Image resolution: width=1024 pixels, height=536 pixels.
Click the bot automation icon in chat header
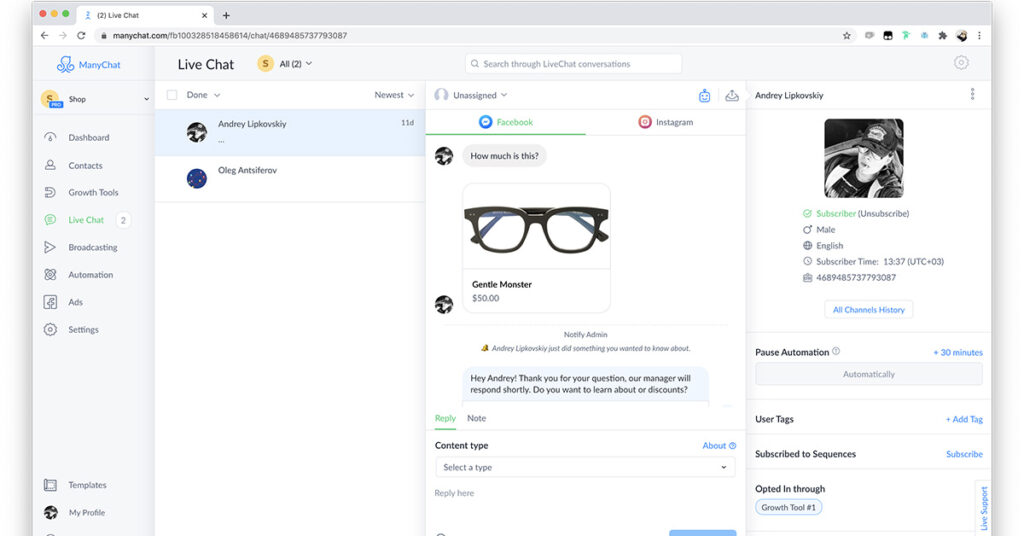coord(705,96)
